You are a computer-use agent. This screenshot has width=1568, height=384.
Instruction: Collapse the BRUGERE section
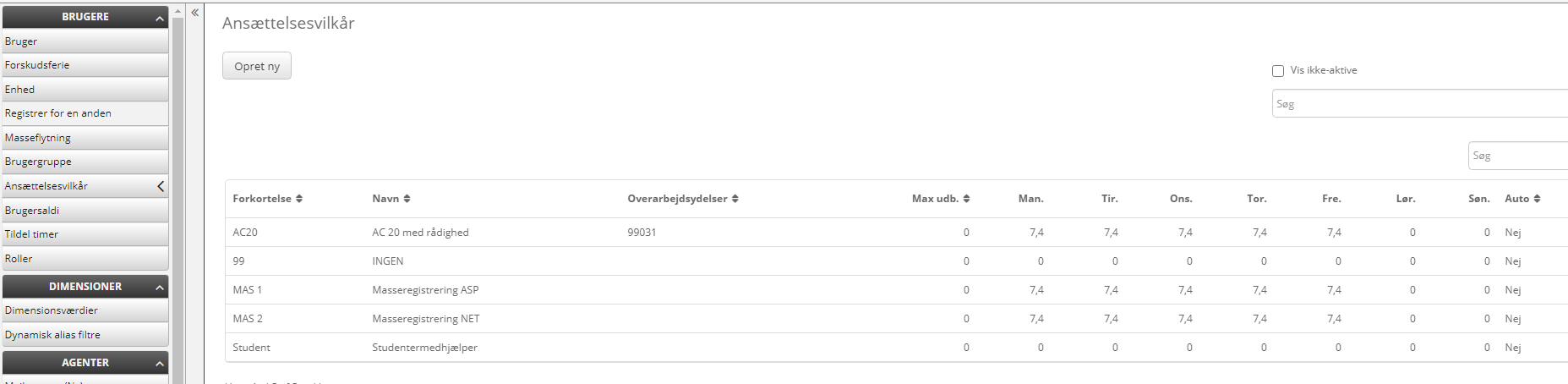point(159,18)
